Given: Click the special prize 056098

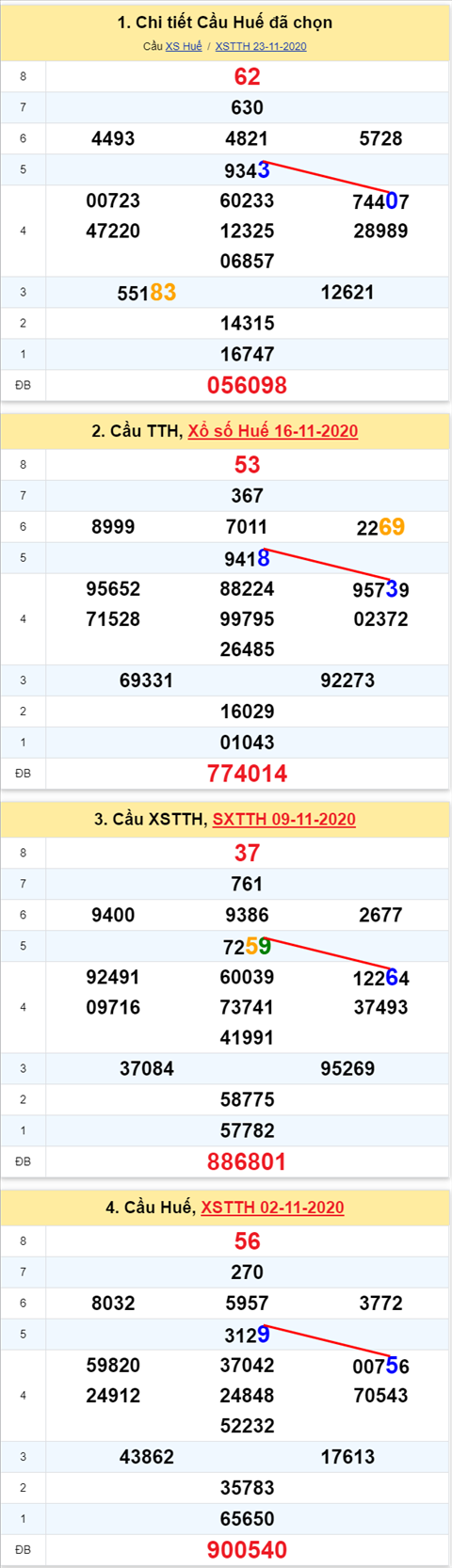Looking at the screenshot, I should point(247,385).
